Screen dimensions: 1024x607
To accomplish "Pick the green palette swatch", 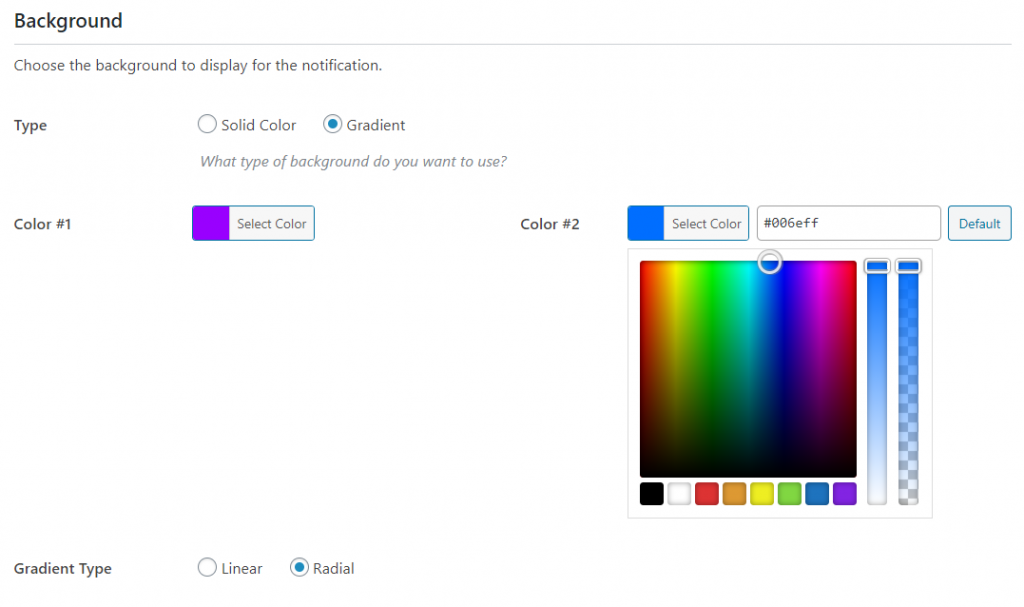I will coord(790,493).
